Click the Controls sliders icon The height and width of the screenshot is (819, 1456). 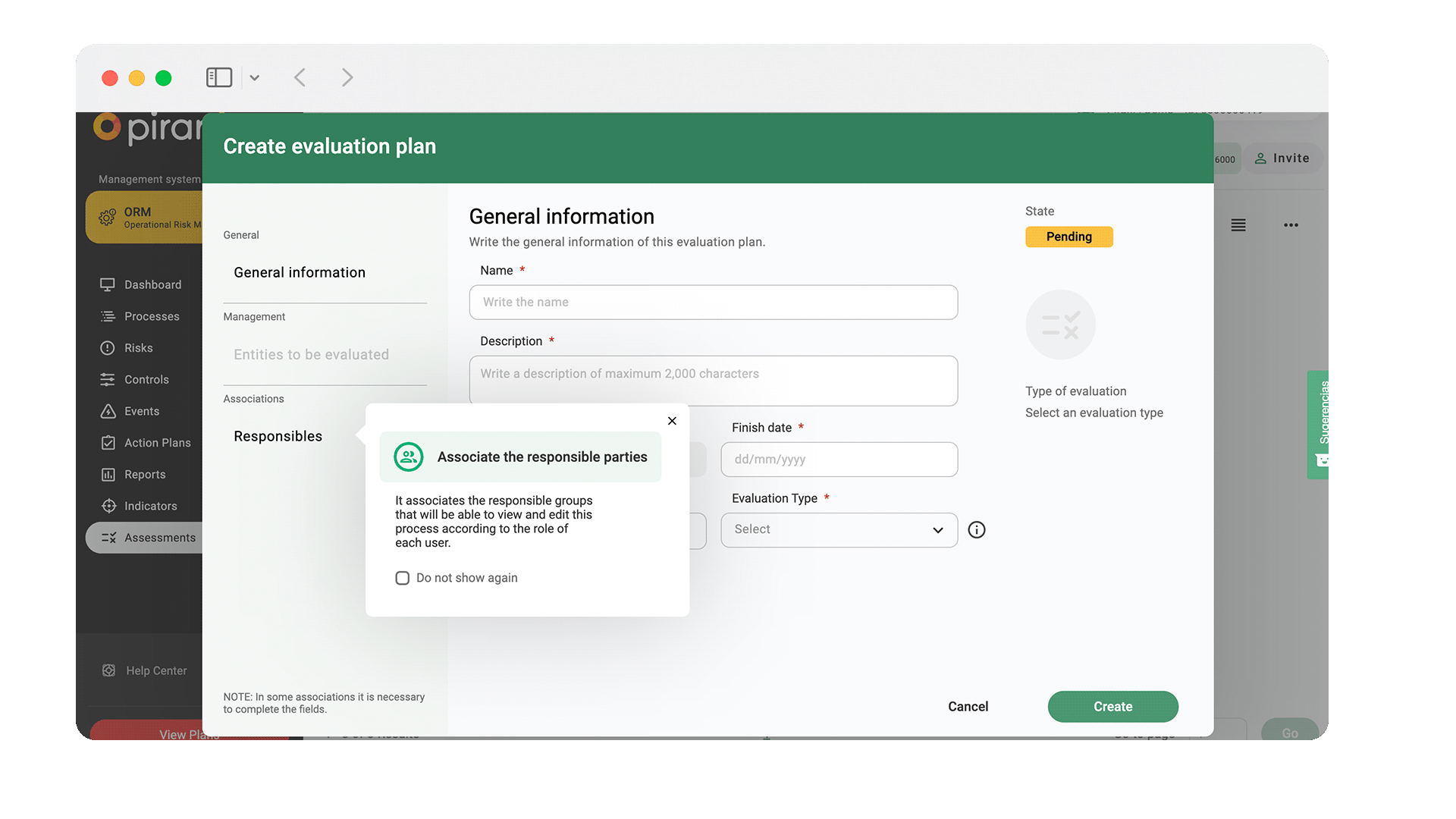108,380
